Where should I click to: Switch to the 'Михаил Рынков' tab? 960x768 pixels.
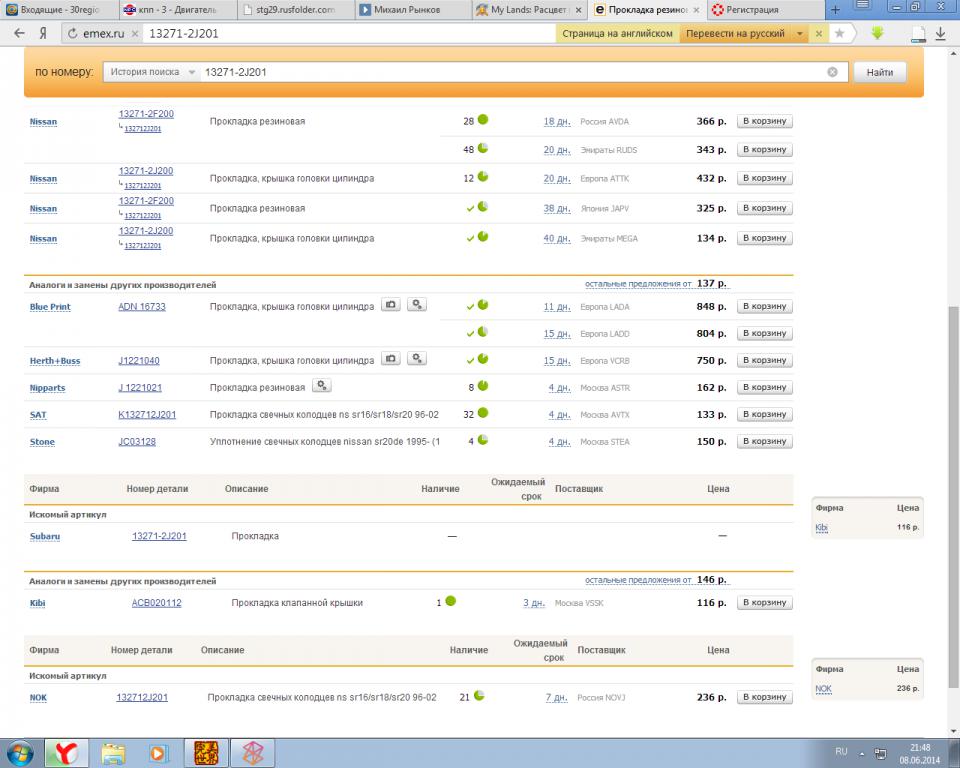[x=413, y=10]
